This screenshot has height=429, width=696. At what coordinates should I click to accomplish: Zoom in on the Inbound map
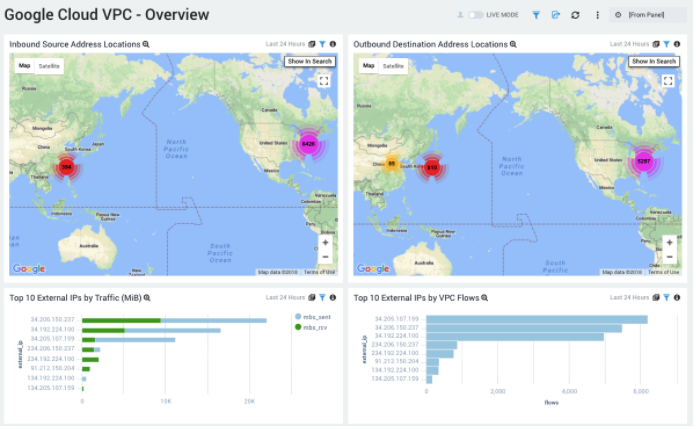coord(325,242)
